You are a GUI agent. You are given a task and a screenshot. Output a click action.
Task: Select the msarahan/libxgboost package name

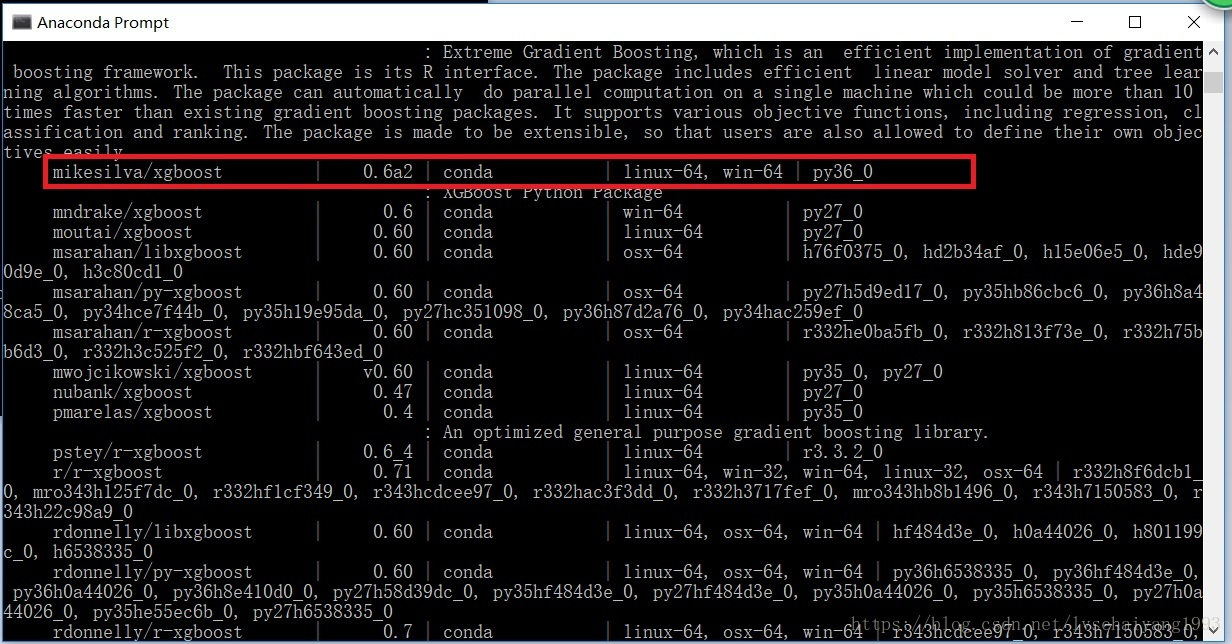(148, 252)
